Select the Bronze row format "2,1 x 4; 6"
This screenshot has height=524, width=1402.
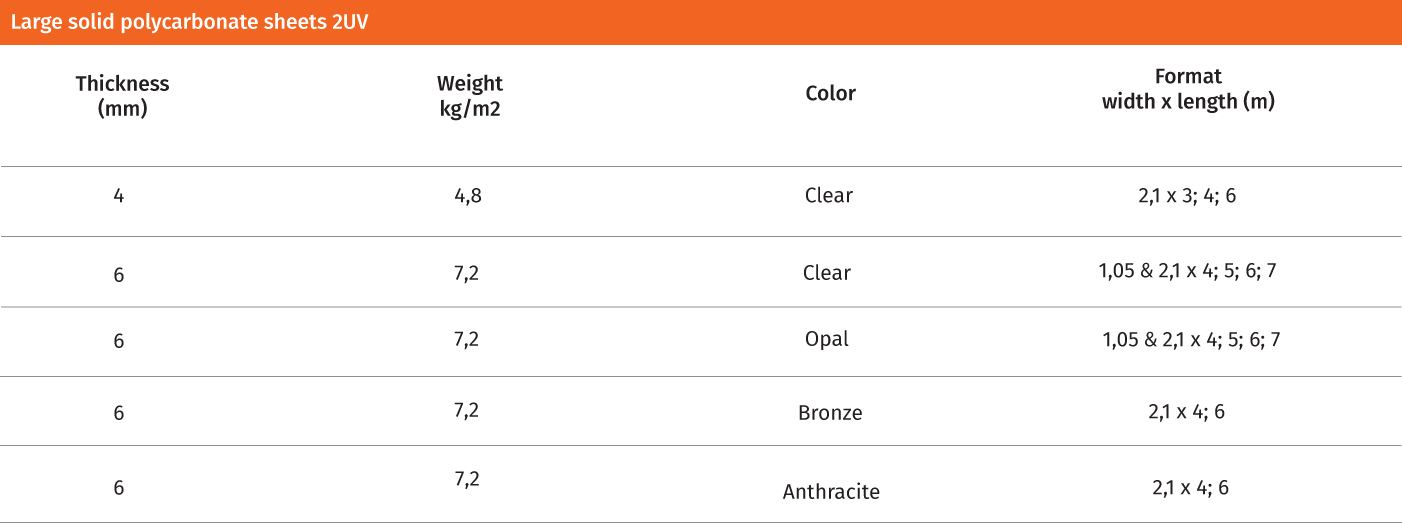coord(1187,411)
